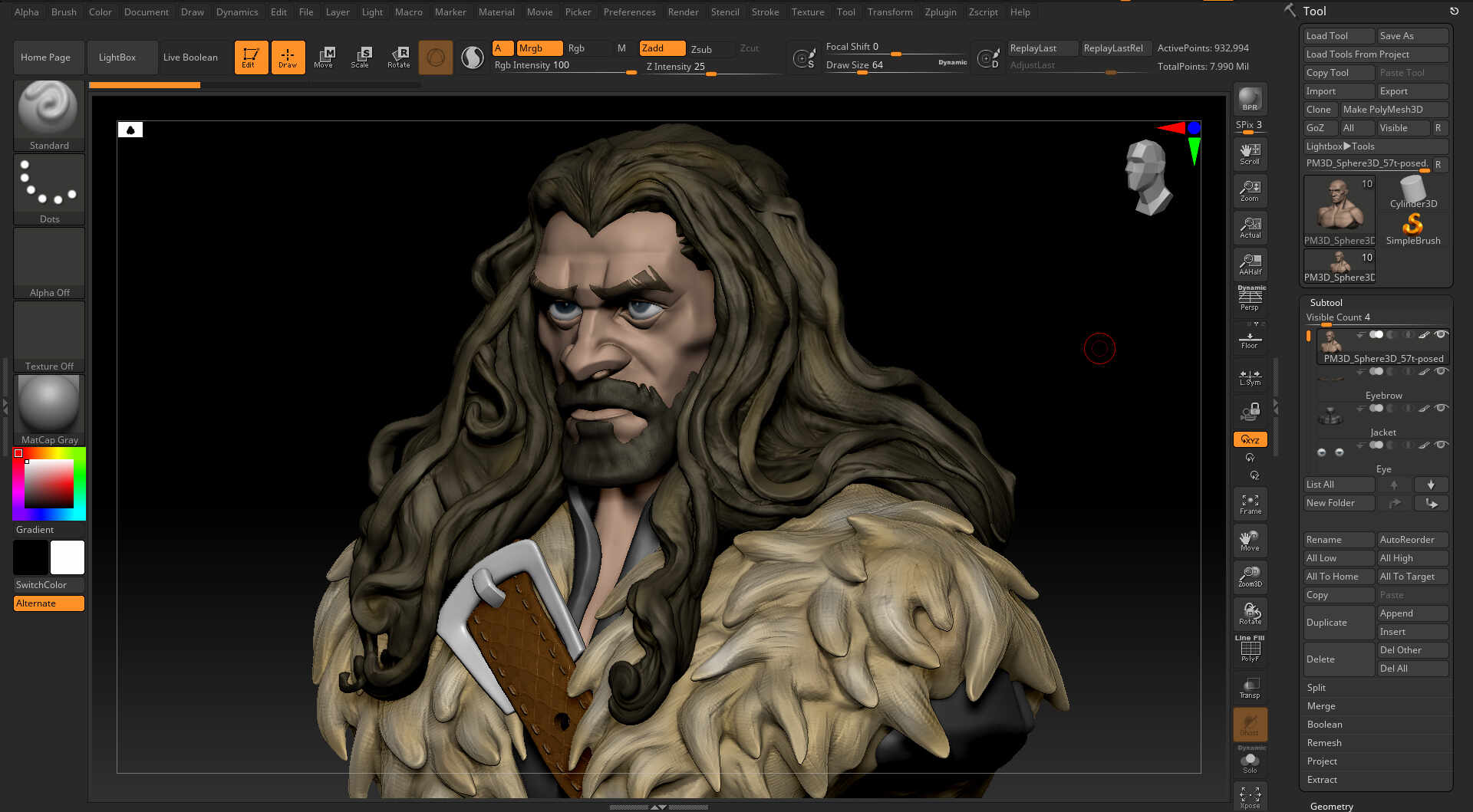This screenshot has height=812, width=1473.
Task: Click the white secondary color swatch
Action: (68, 557)
